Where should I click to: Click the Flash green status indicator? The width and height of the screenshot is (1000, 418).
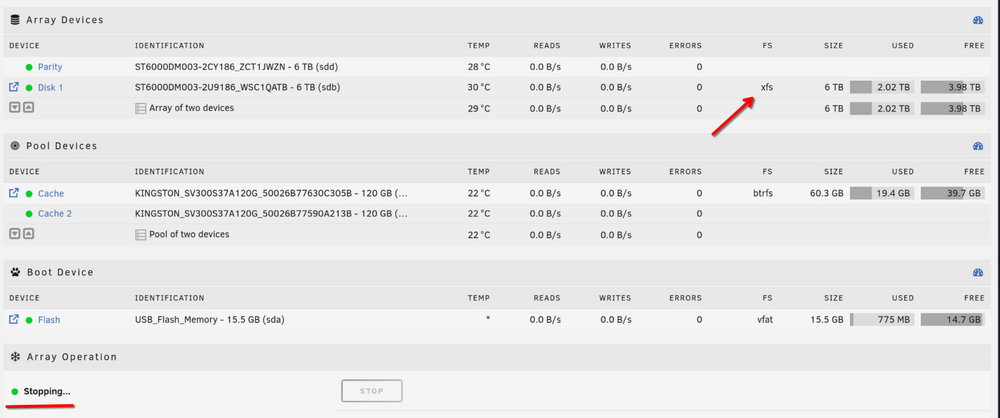[x=29, y=320]
